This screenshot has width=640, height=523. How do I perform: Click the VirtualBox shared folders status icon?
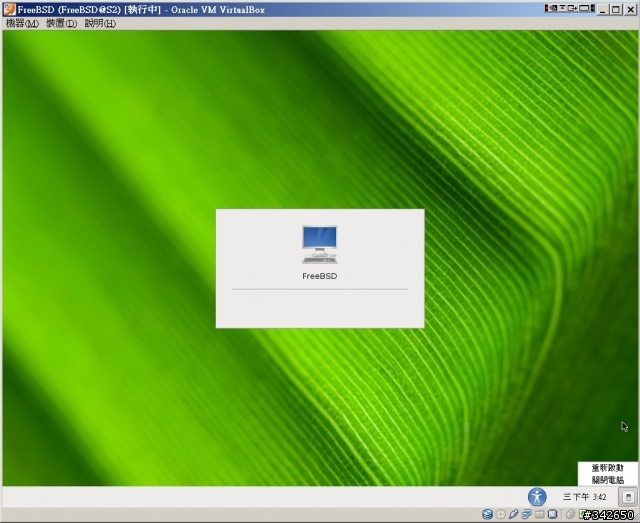point(539,514)
